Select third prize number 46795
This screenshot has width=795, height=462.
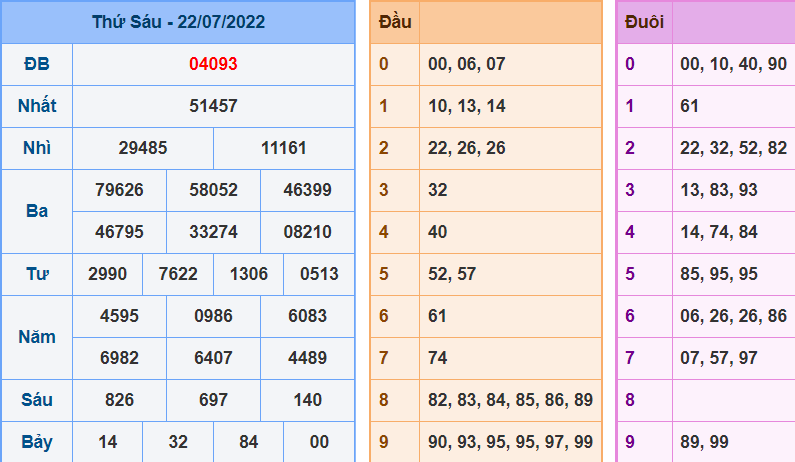[119, 232]
